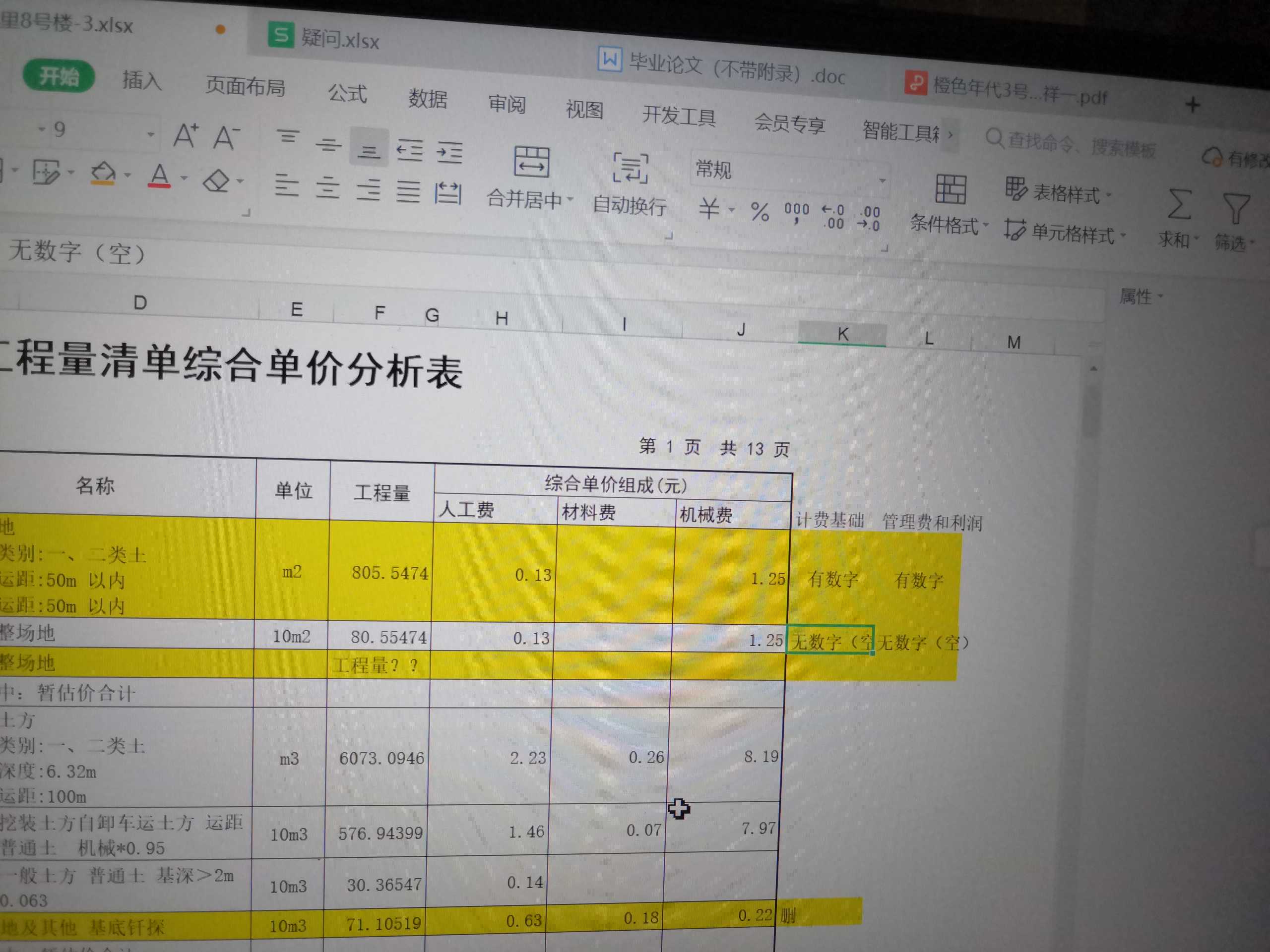Click the distributed alignment icon
Image resolution: width=1270 pixels, height=952 pixels.
(x=448, y=193)
